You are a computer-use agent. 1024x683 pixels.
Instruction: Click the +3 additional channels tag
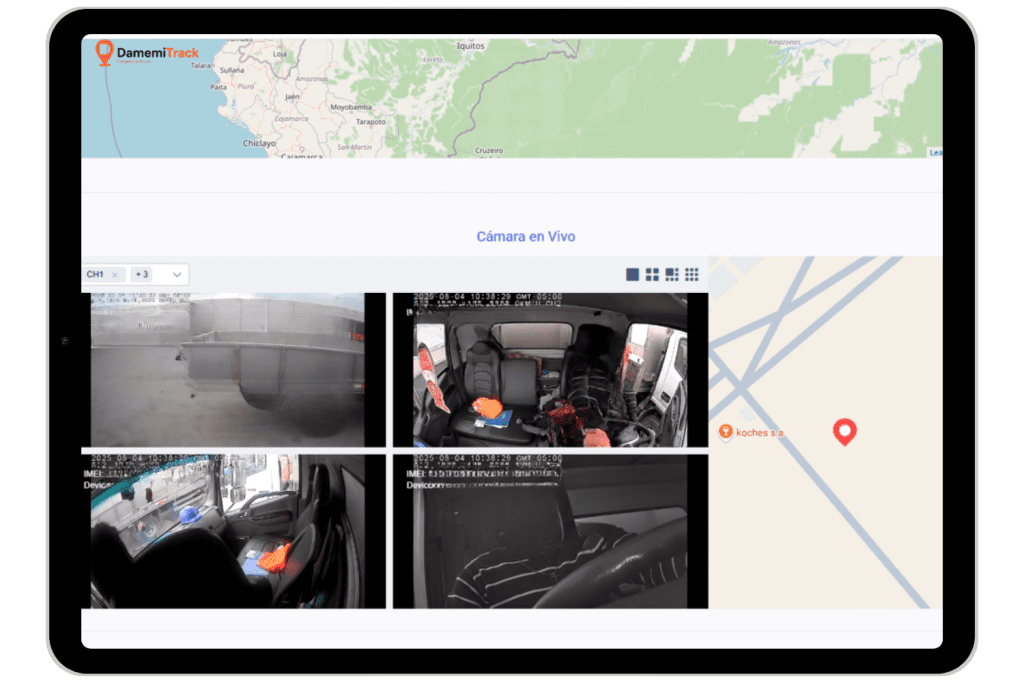click(141, 274)
